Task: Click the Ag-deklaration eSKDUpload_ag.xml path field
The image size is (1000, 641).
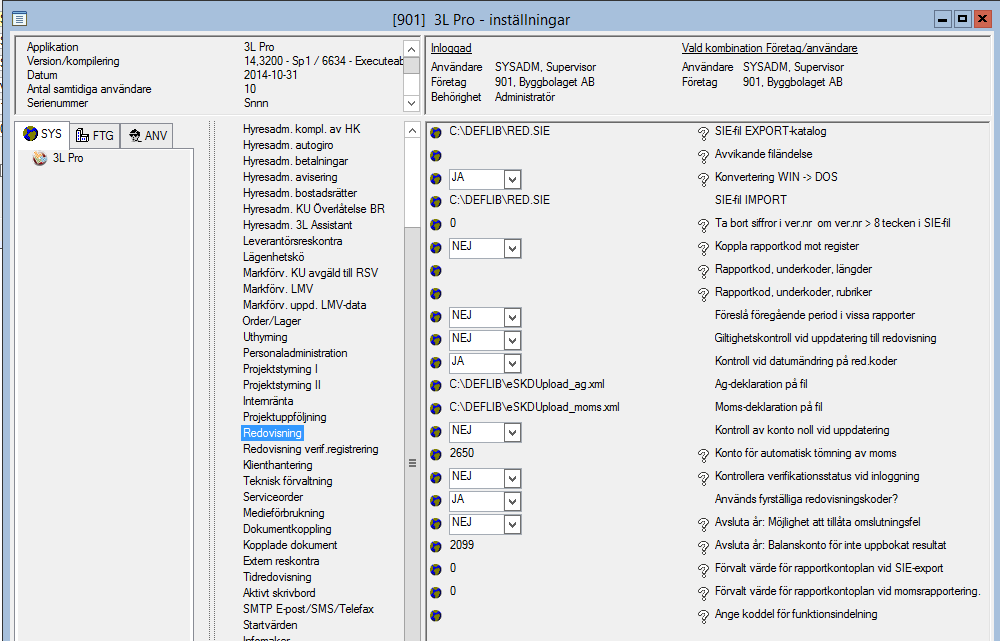Action: [x=527, y=384]
